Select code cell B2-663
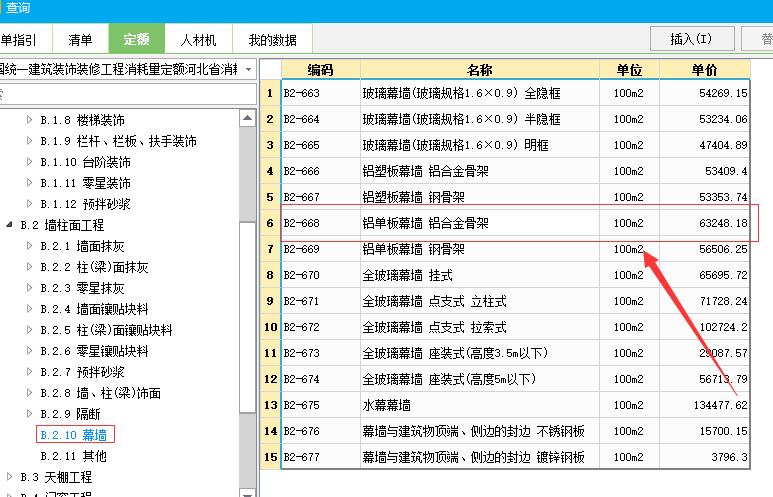 (320, 93)
